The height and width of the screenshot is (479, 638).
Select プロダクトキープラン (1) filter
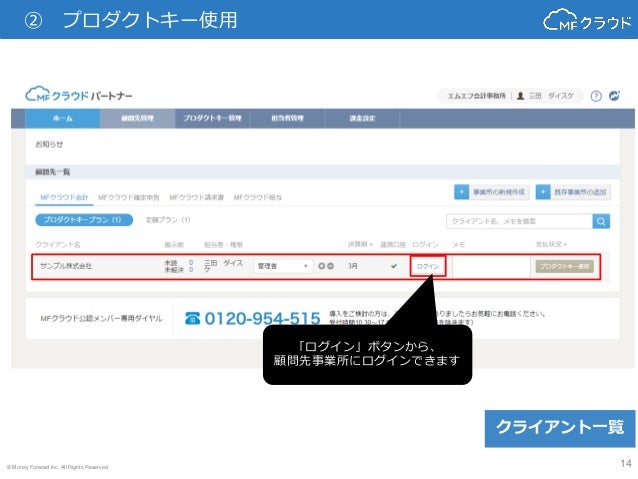(x=84, y=220)
